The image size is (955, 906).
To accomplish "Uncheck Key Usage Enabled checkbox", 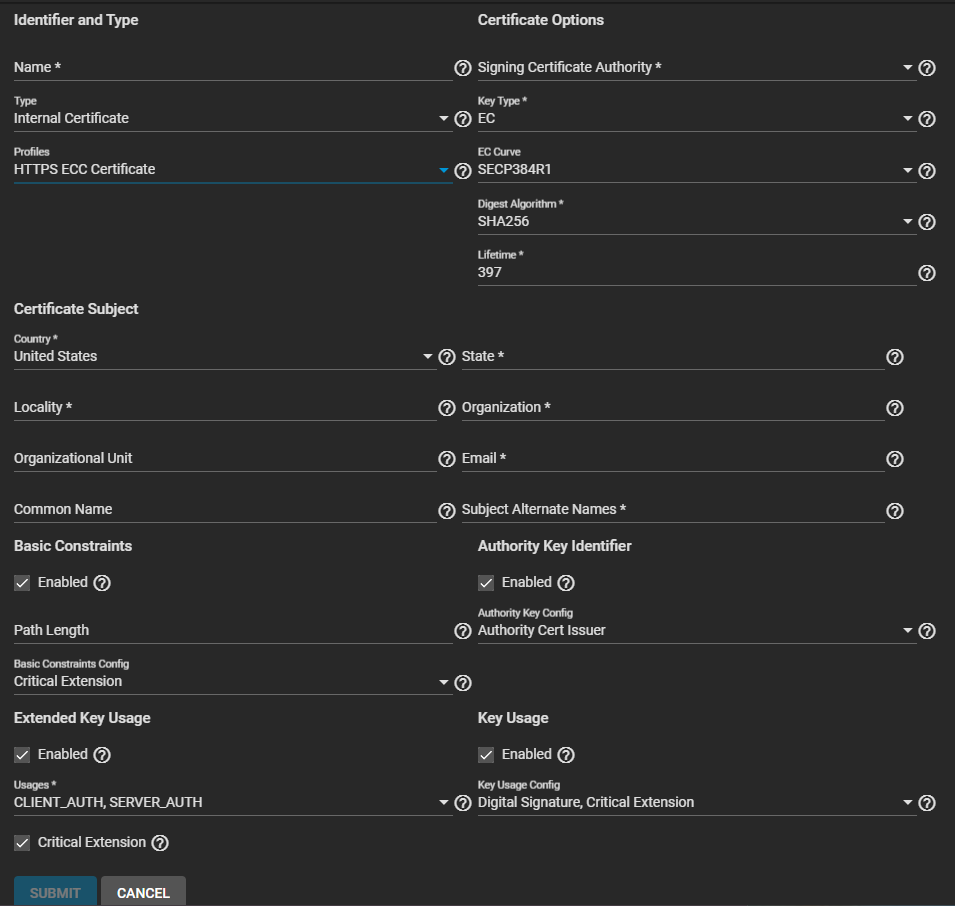I will pyautogui.click(x=486, y=755).
